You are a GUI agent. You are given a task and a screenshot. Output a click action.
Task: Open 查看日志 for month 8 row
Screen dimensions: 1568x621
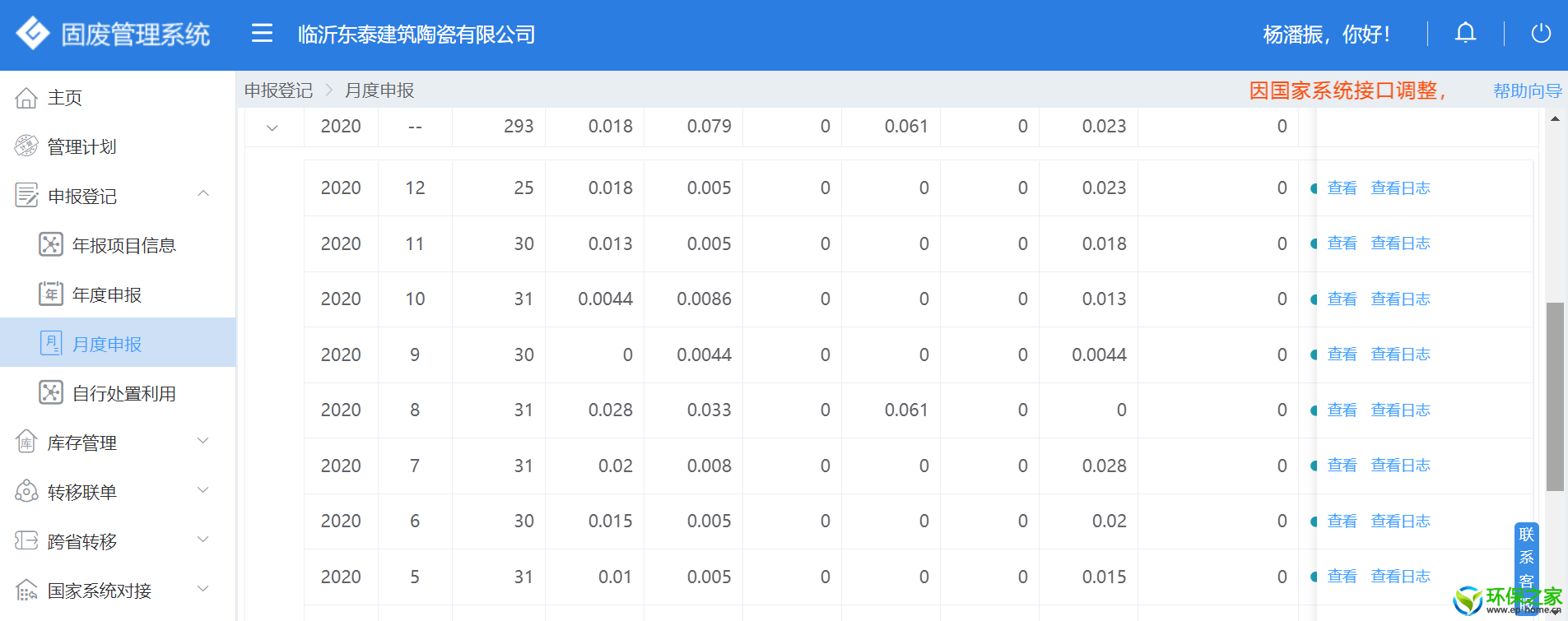click(1400, 410)
